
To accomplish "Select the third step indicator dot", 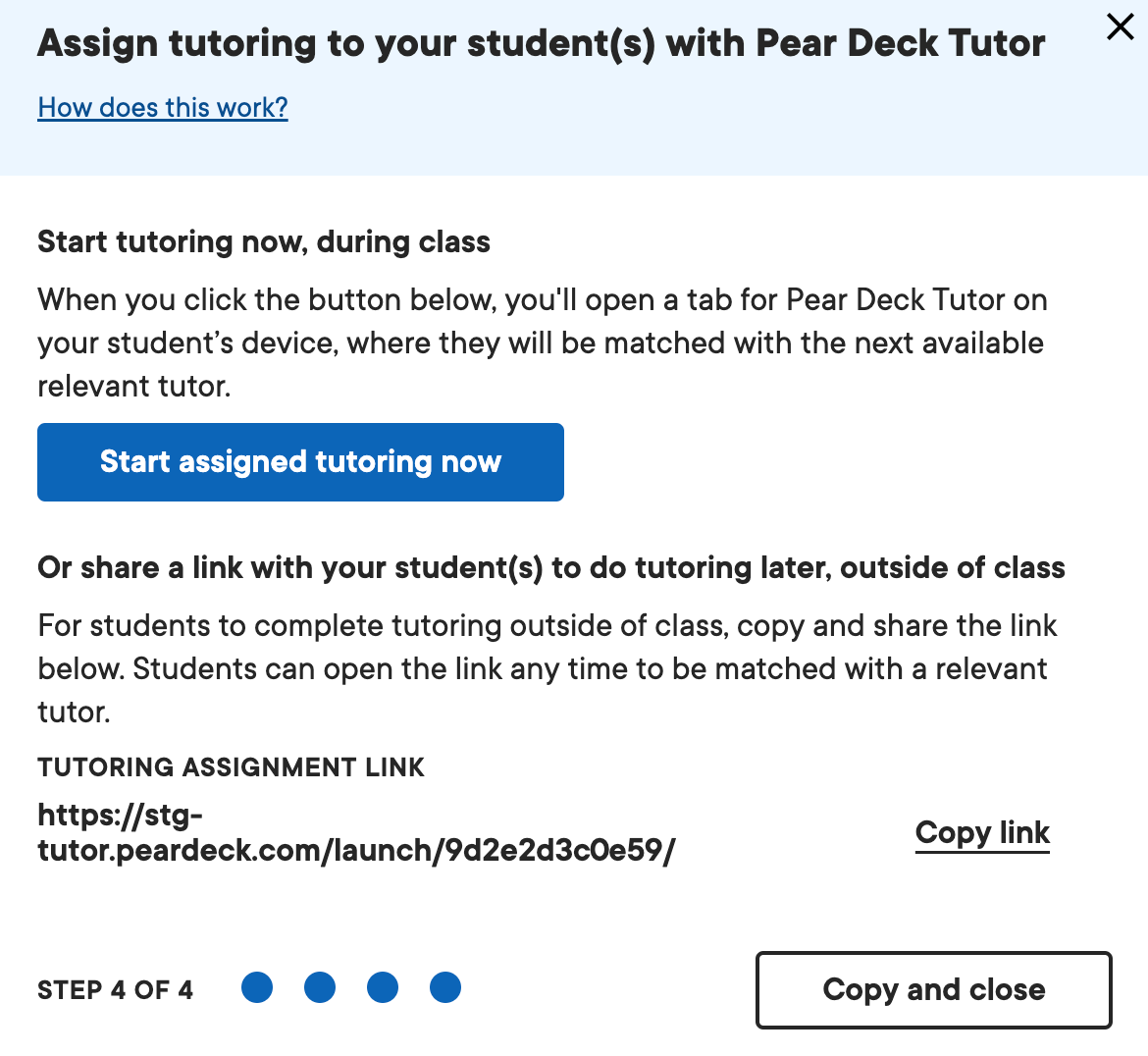I will [x=383, y=987].
